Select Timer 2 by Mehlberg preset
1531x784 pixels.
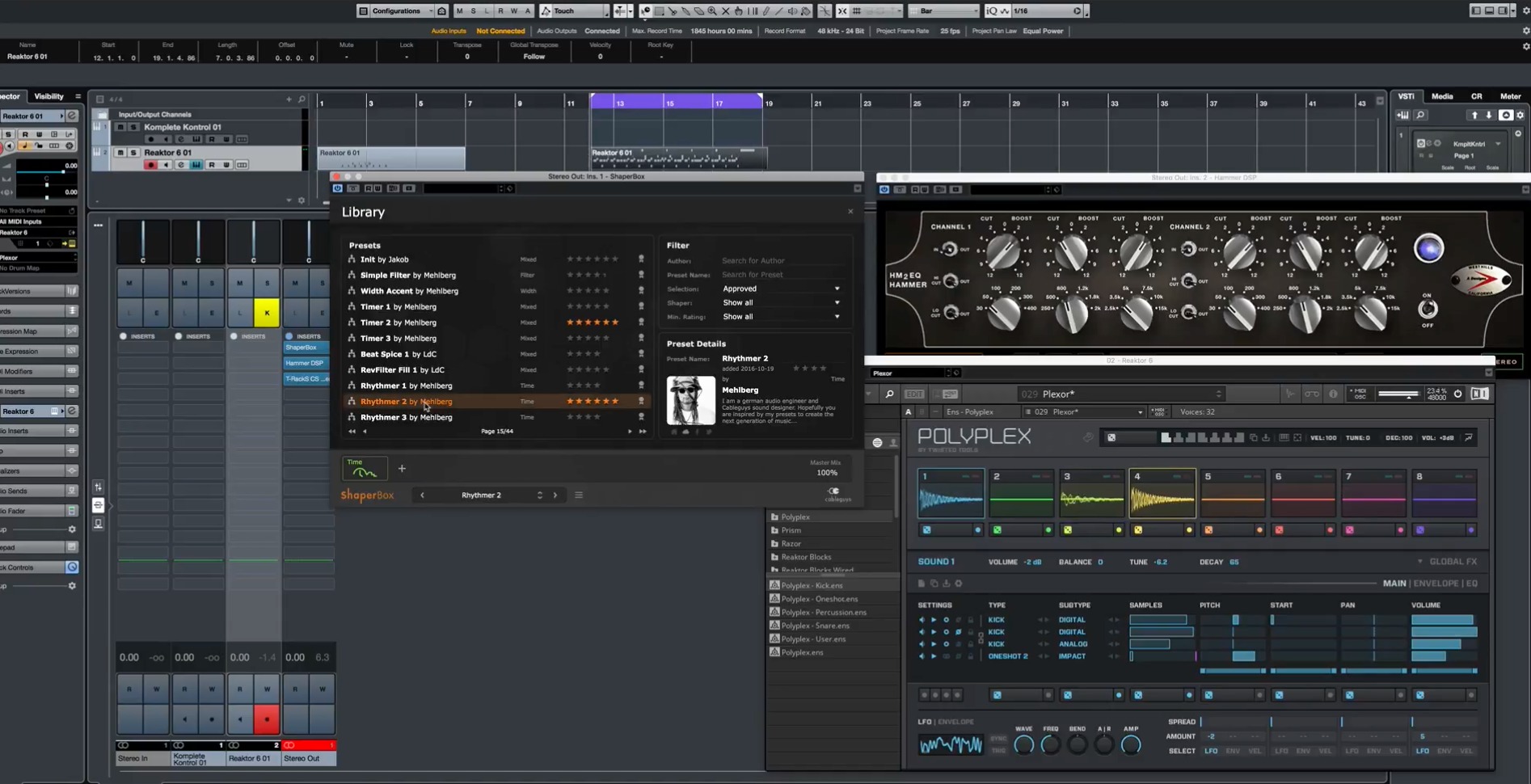[398, 322]
